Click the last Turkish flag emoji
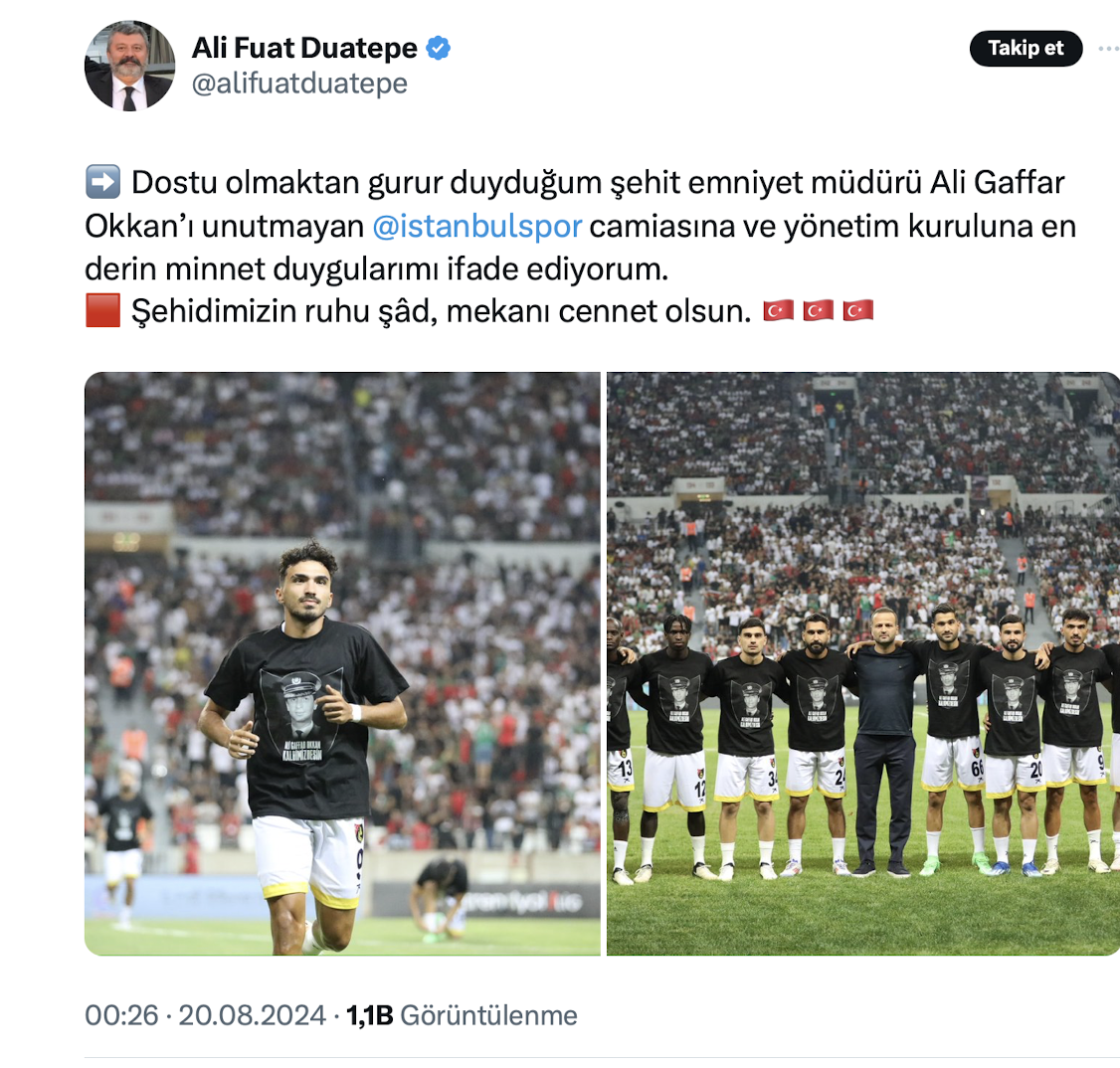Viewport: 1120px width, 1068px height. point(857,310)
